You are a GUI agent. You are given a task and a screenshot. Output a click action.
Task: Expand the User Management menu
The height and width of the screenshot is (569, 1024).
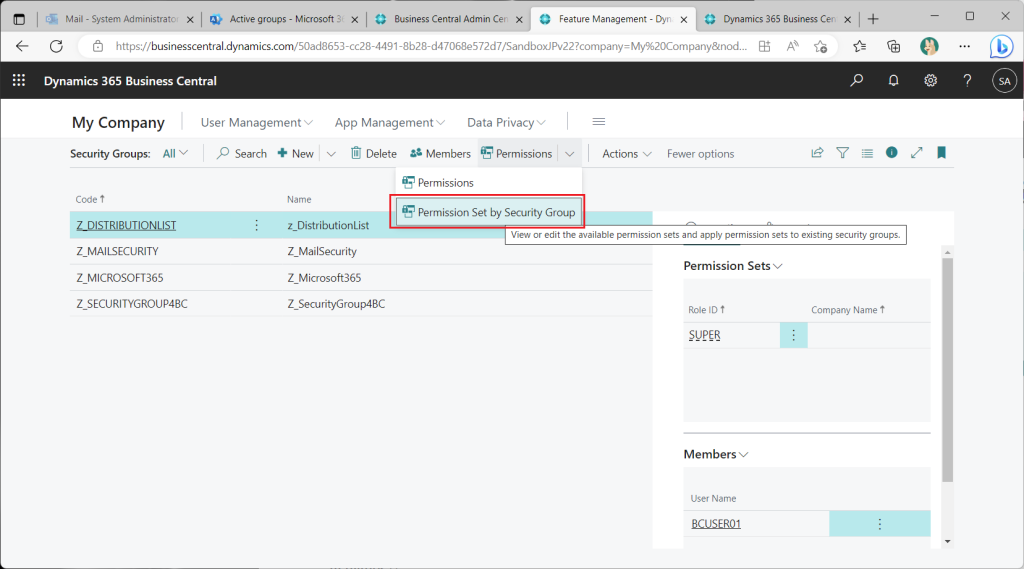click(257, 122)
